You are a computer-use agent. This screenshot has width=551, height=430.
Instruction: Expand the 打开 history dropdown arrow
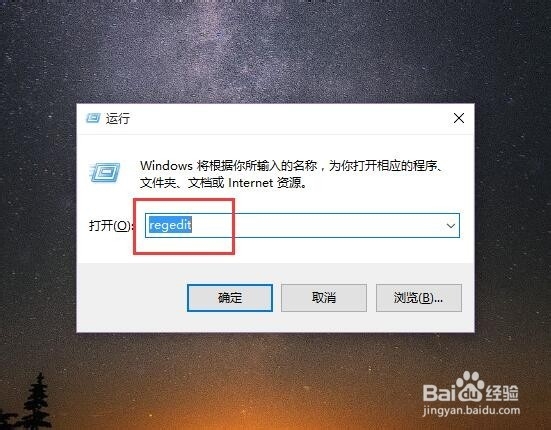coord(451,226)
